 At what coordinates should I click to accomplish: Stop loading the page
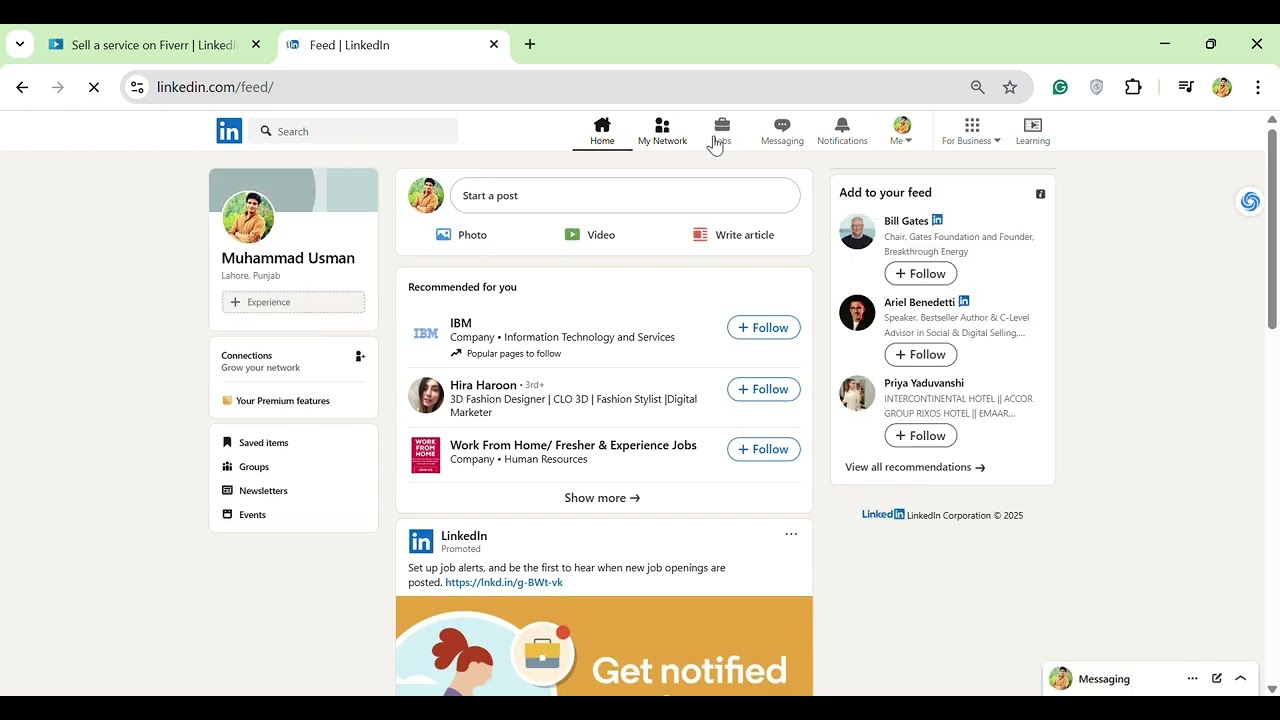pos(94,88)
